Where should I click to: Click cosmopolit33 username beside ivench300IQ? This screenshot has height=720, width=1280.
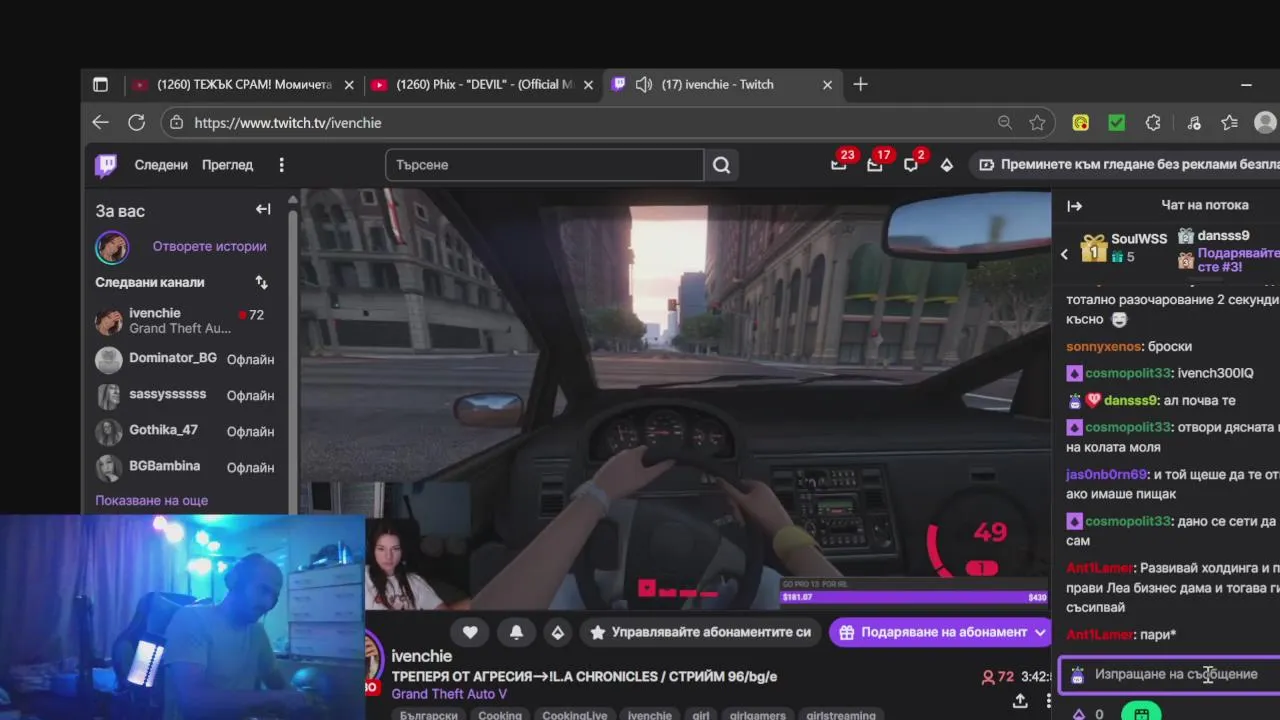[x=1128, y=373]
